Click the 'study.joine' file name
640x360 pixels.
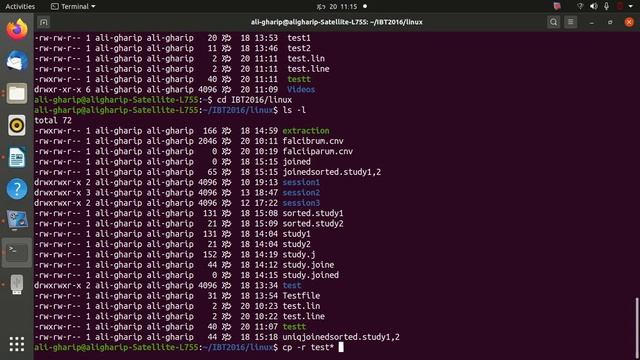(308, 264)
